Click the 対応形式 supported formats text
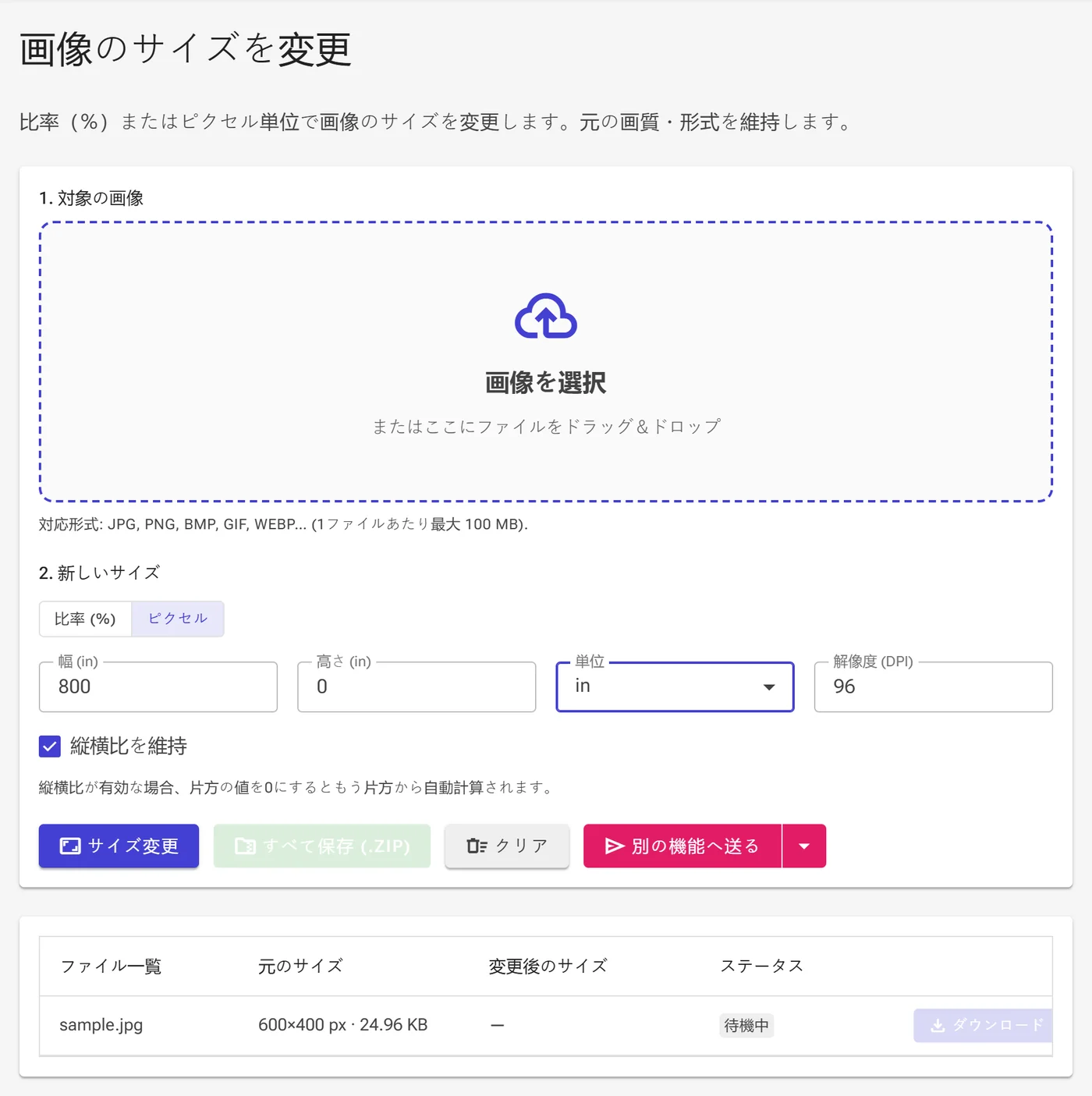The width and height of the screenshot is (1092, 1096). pos(283,524)
